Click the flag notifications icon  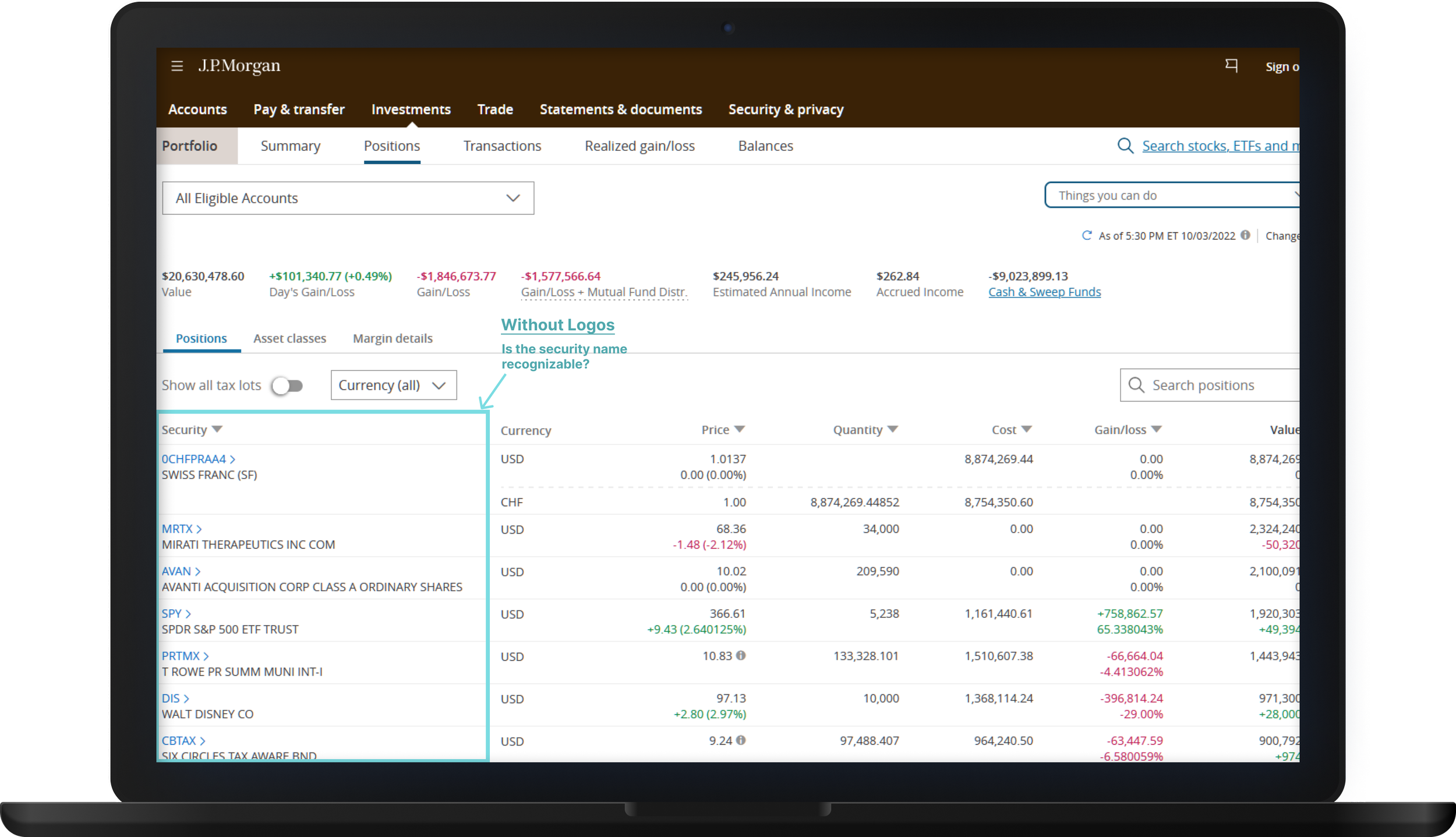click(1231, 65)
